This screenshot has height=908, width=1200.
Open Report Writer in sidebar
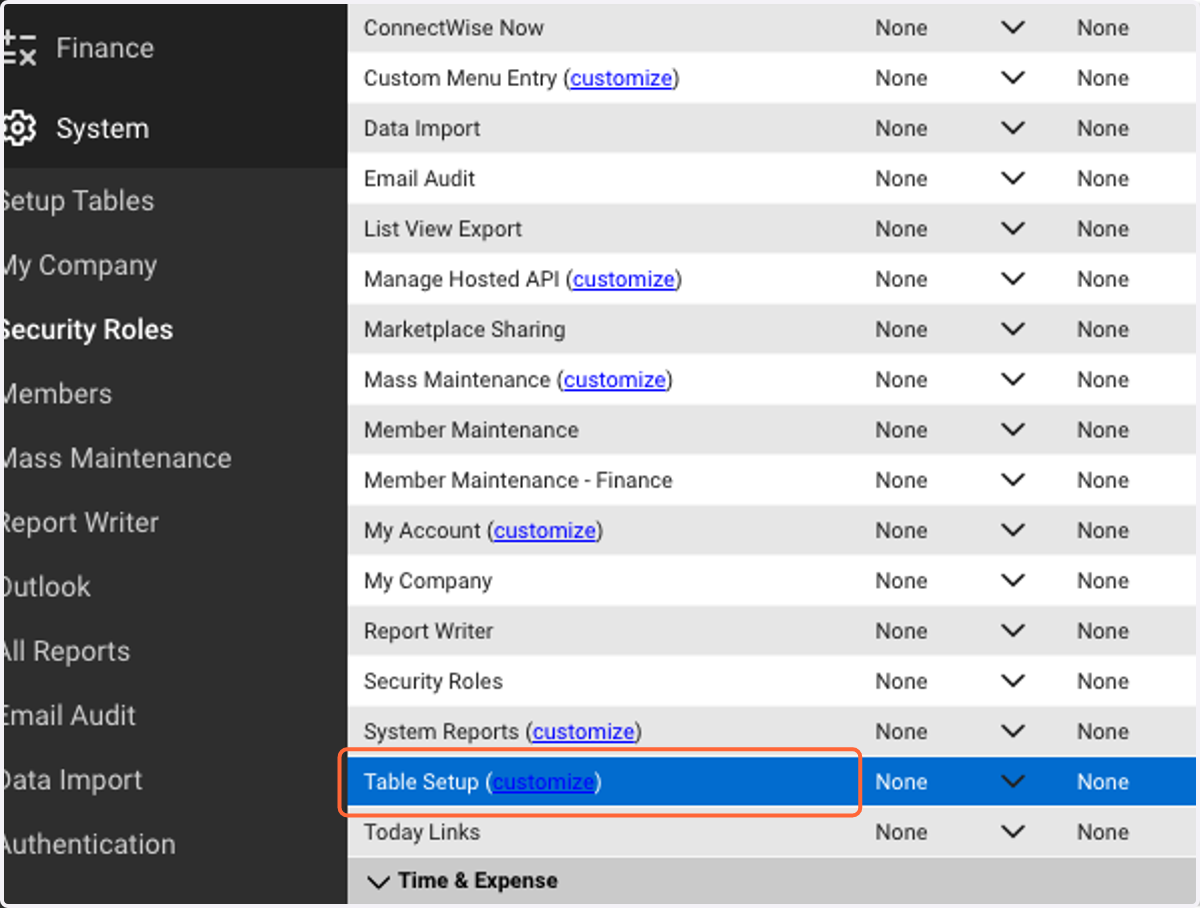(80, 523)
